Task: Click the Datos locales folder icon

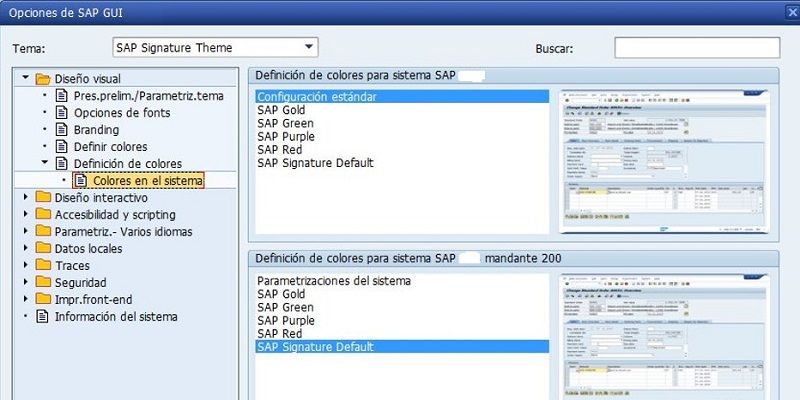Action: (43, 248)
